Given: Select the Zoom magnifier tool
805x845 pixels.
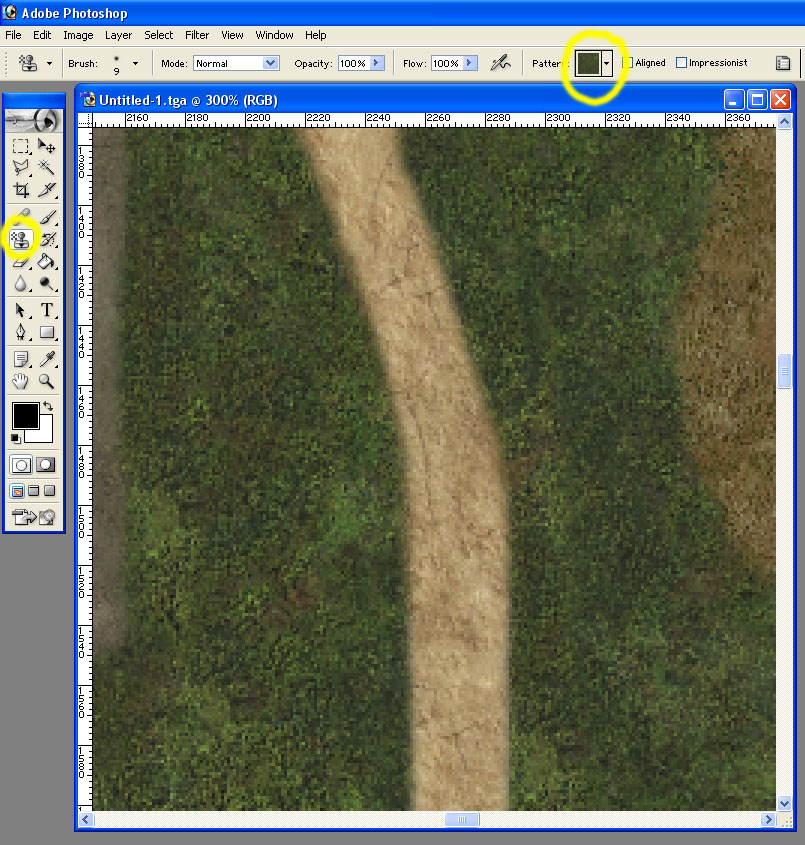Looking at the screenshot, I should pyautogui.click(x=46, y=382).
